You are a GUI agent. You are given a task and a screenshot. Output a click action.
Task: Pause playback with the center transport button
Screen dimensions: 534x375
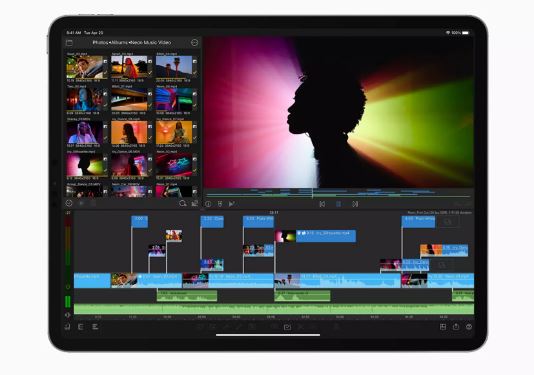339,204
